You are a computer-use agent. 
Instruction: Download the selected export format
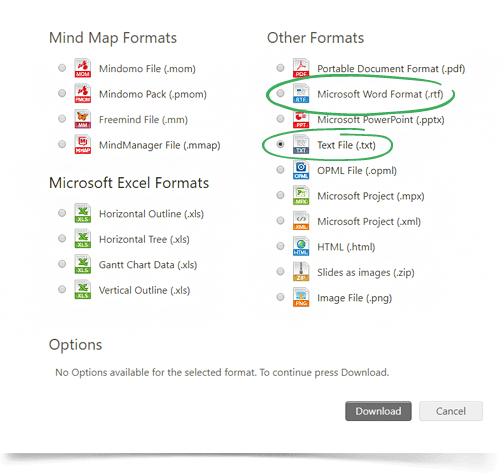coord(378,411)
